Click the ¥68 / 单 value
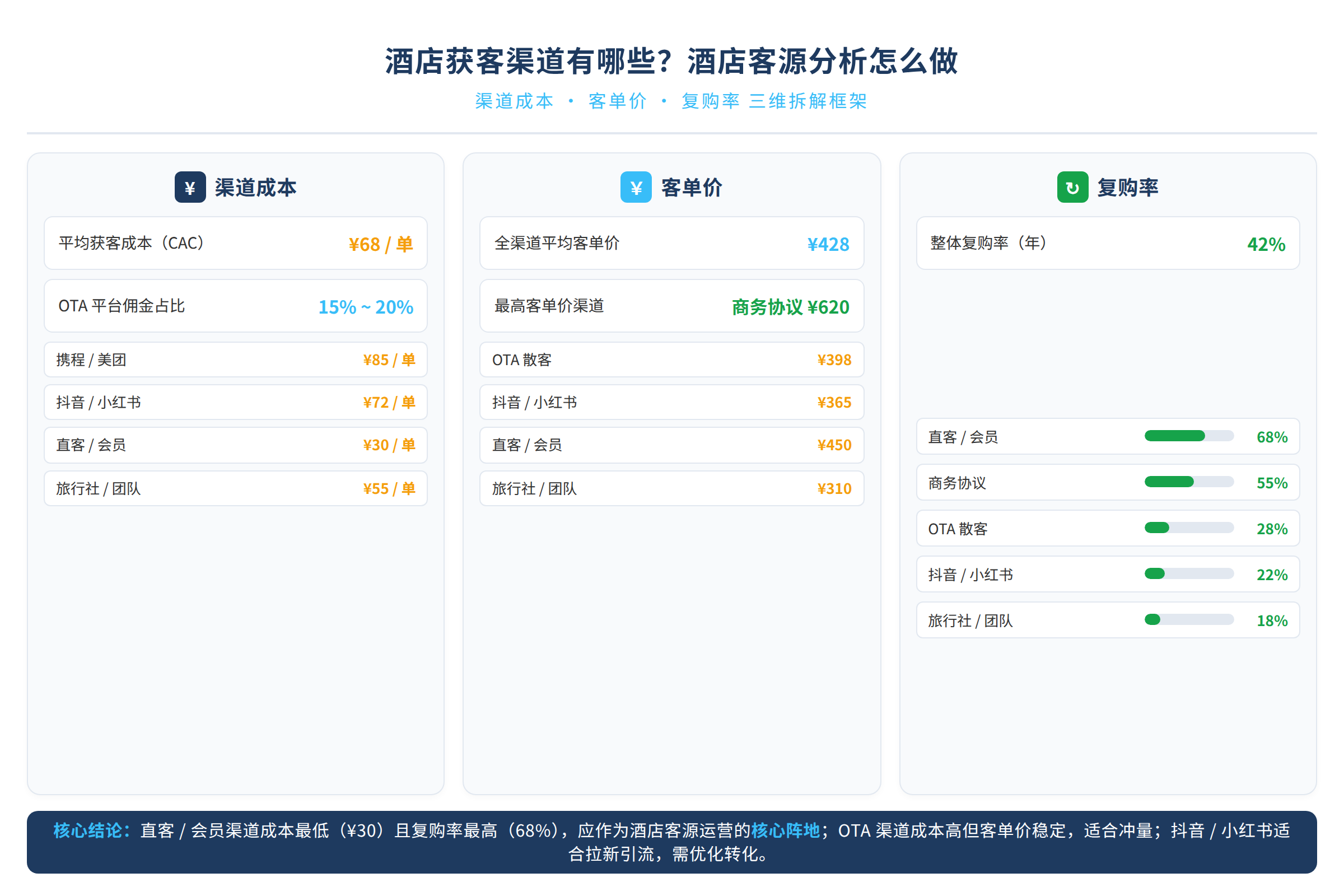The image size is (1344, 896). [x=381, y=244]
